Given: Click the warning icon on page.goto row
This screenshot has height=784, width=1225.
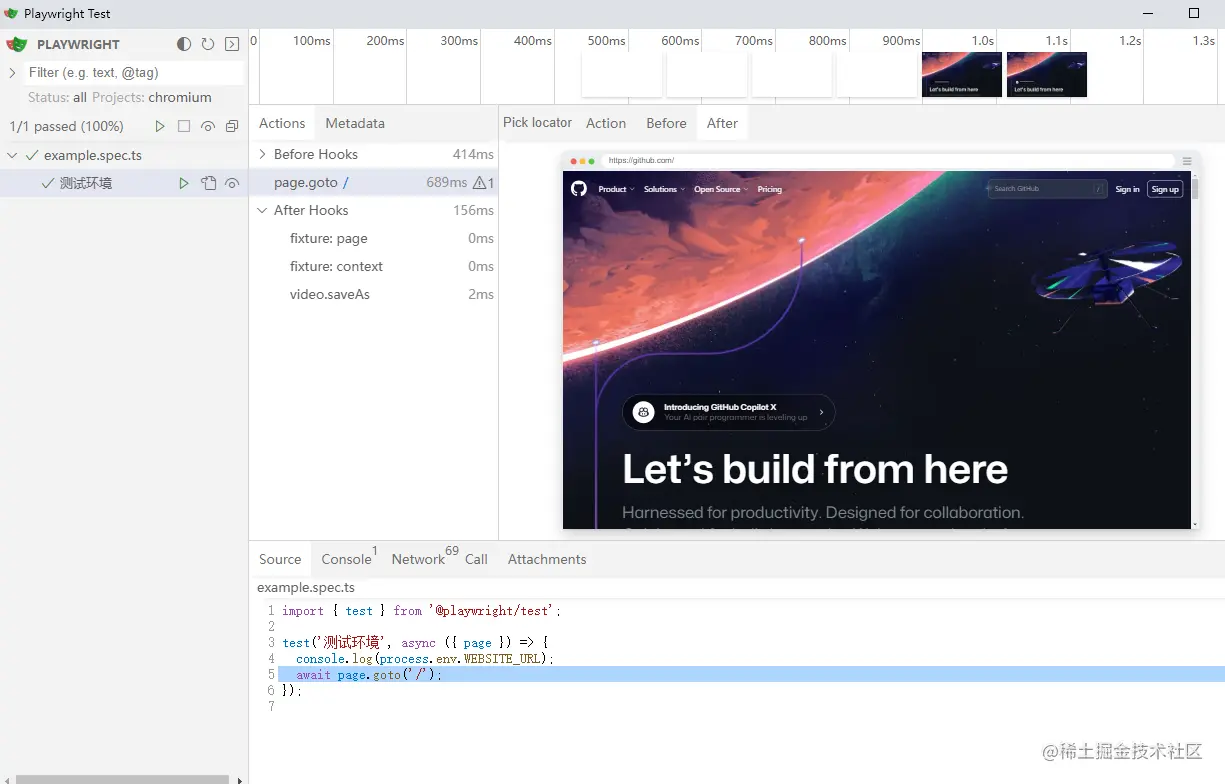Looking at the screenshot, I should click(480, 183).
